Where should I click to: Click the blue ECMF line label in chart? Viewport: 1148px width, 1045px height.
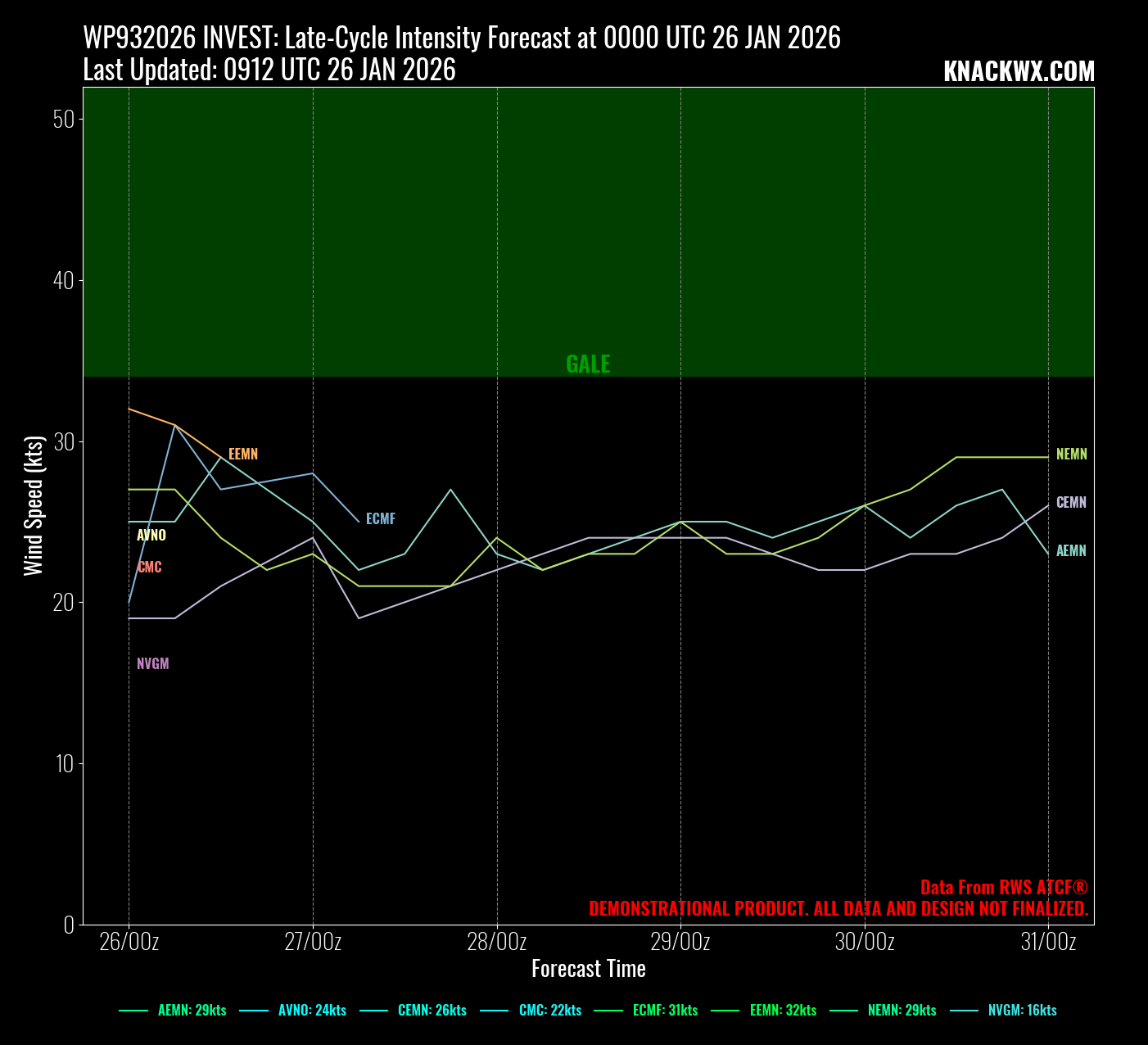[381, 519]
